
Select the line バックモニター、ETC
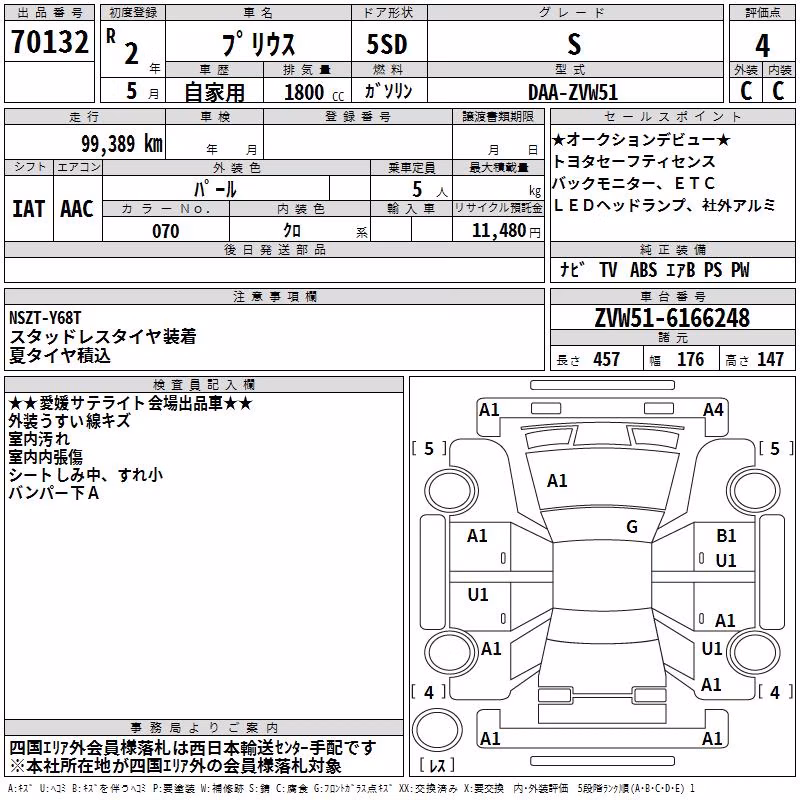pyautogui.click(x=635, y=183)
